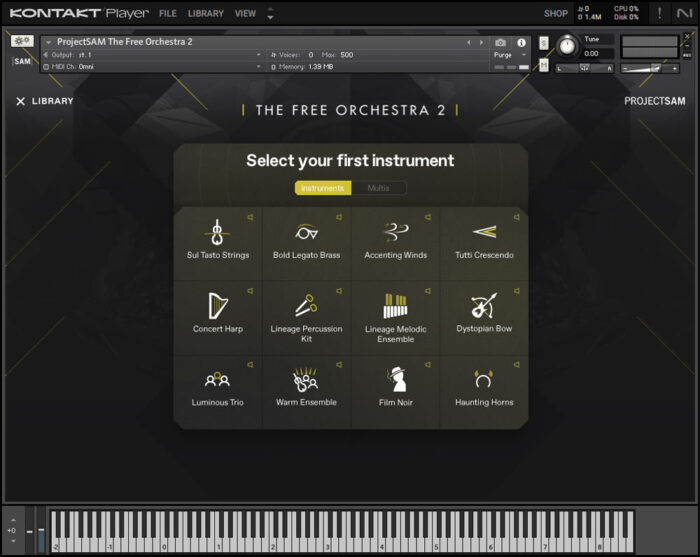Pick the Lineage Melodic Ensemble

[396, 317]
